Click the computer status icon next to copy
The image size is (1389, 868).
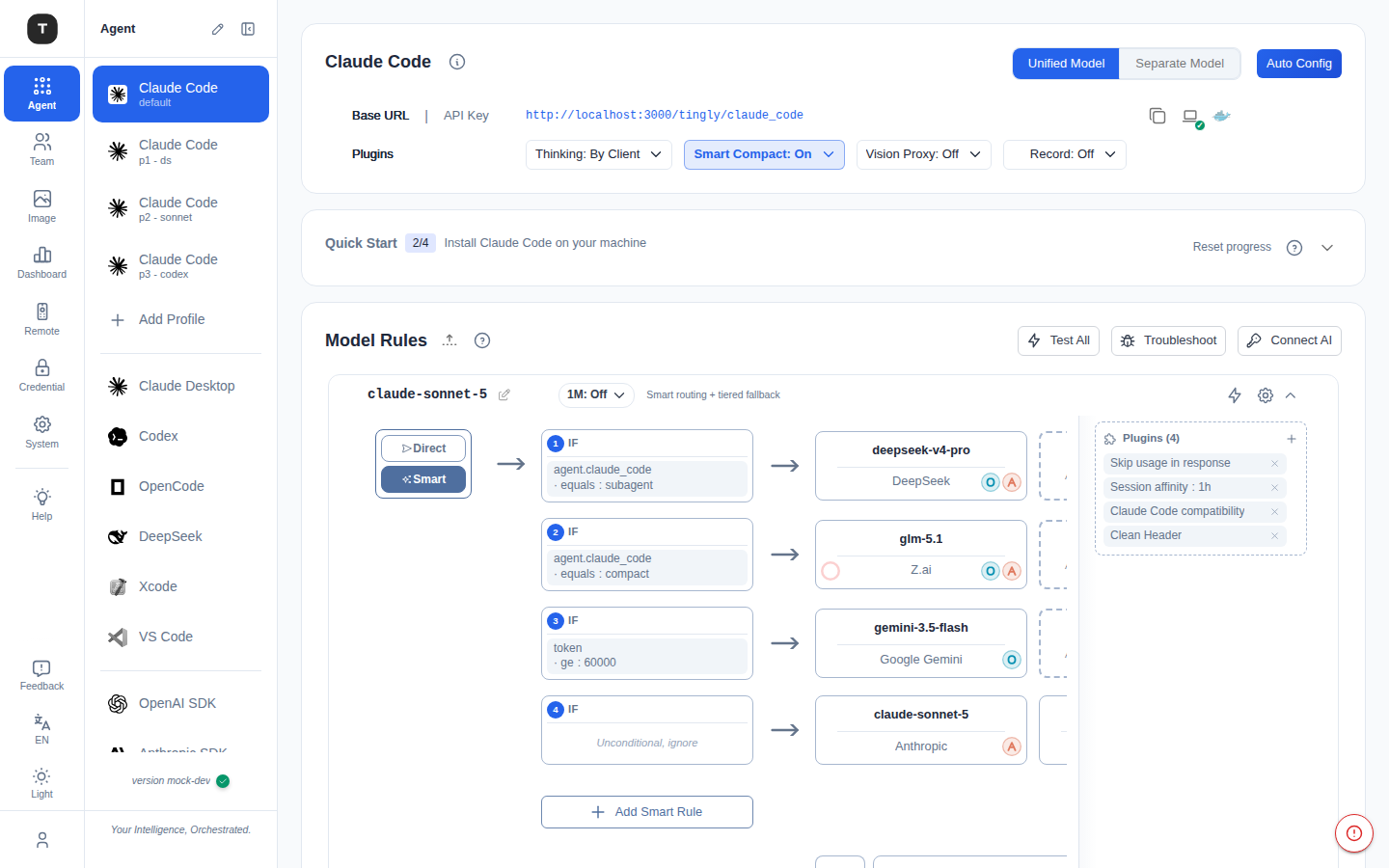pyautogui.click(x=1191, y=118)
